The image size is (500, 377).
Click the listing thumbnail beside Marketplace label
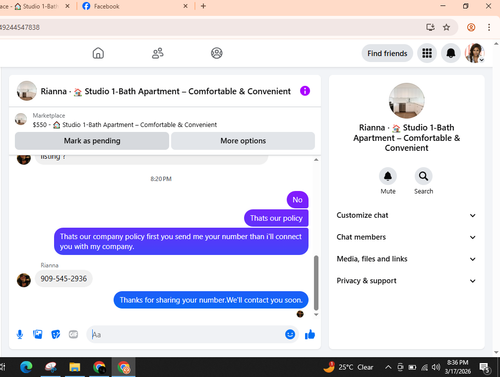[x=21, y=119]
